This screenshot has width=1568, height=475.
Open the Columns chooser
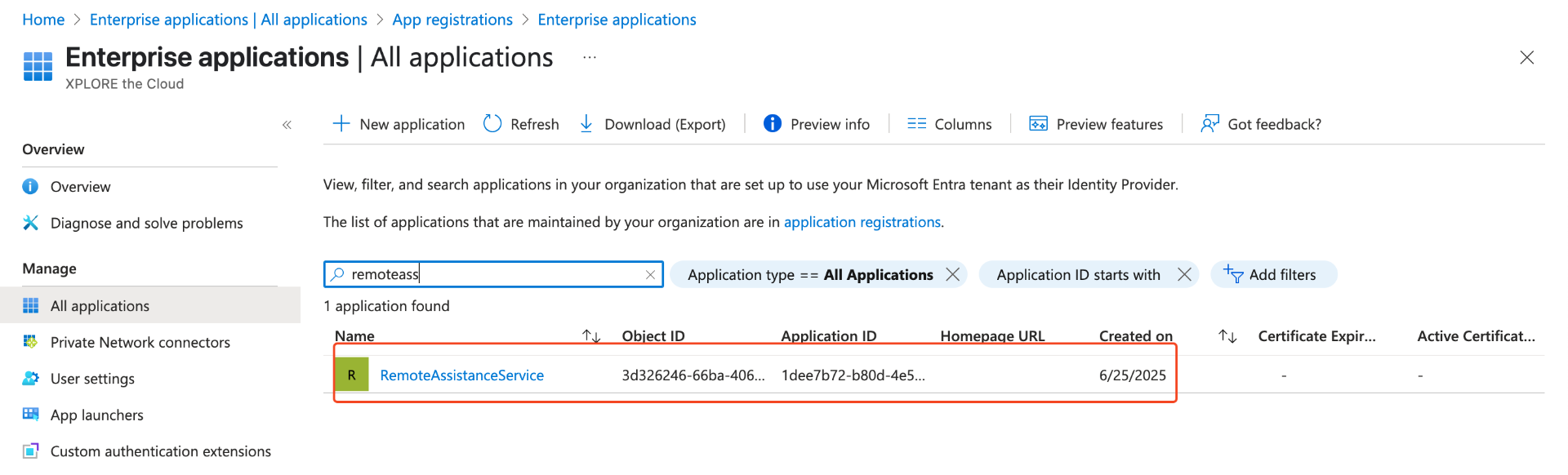pos(950,124)
